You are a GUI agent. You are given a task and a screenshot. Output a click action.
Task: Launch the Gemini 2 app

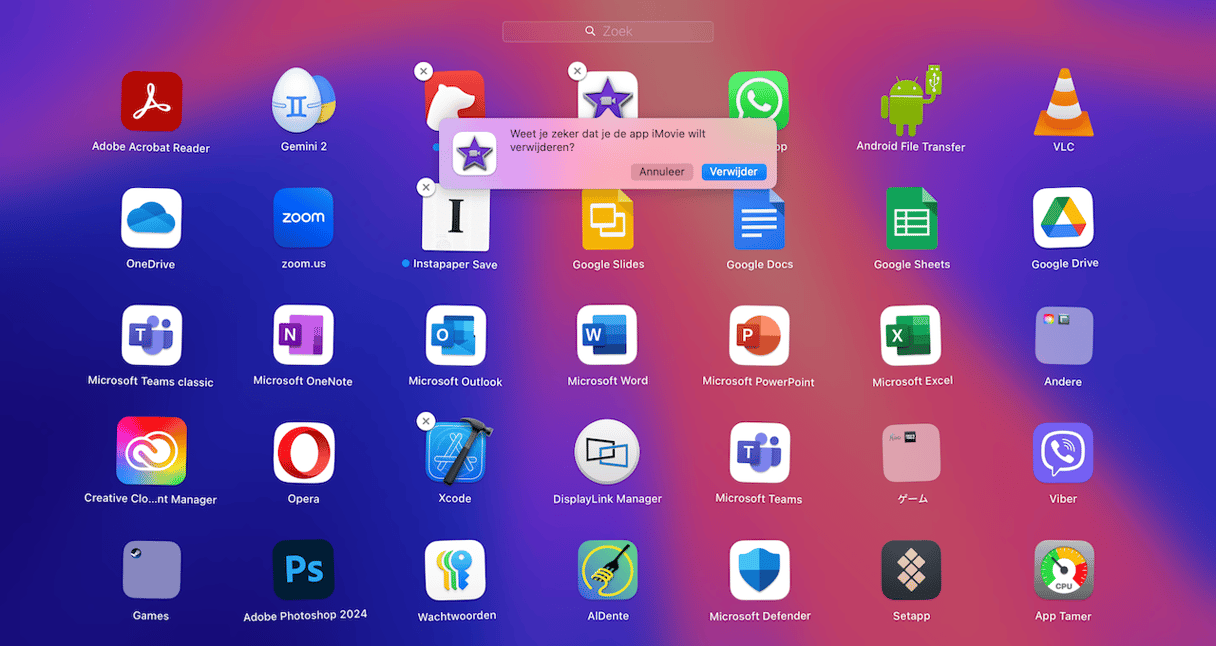coord(303,101)
